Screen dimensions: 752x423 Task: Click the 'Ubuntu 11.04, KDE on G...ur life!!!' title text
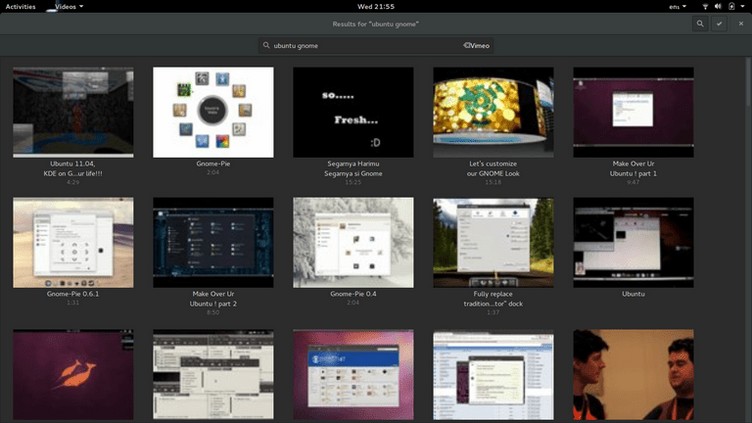(x=73, y=168)
